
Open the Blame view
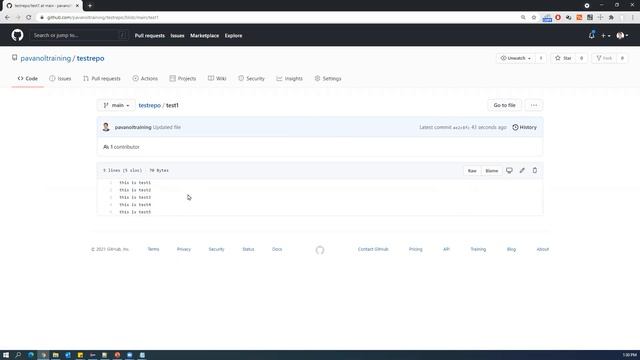pyautogui.click(x=491, y=171)
